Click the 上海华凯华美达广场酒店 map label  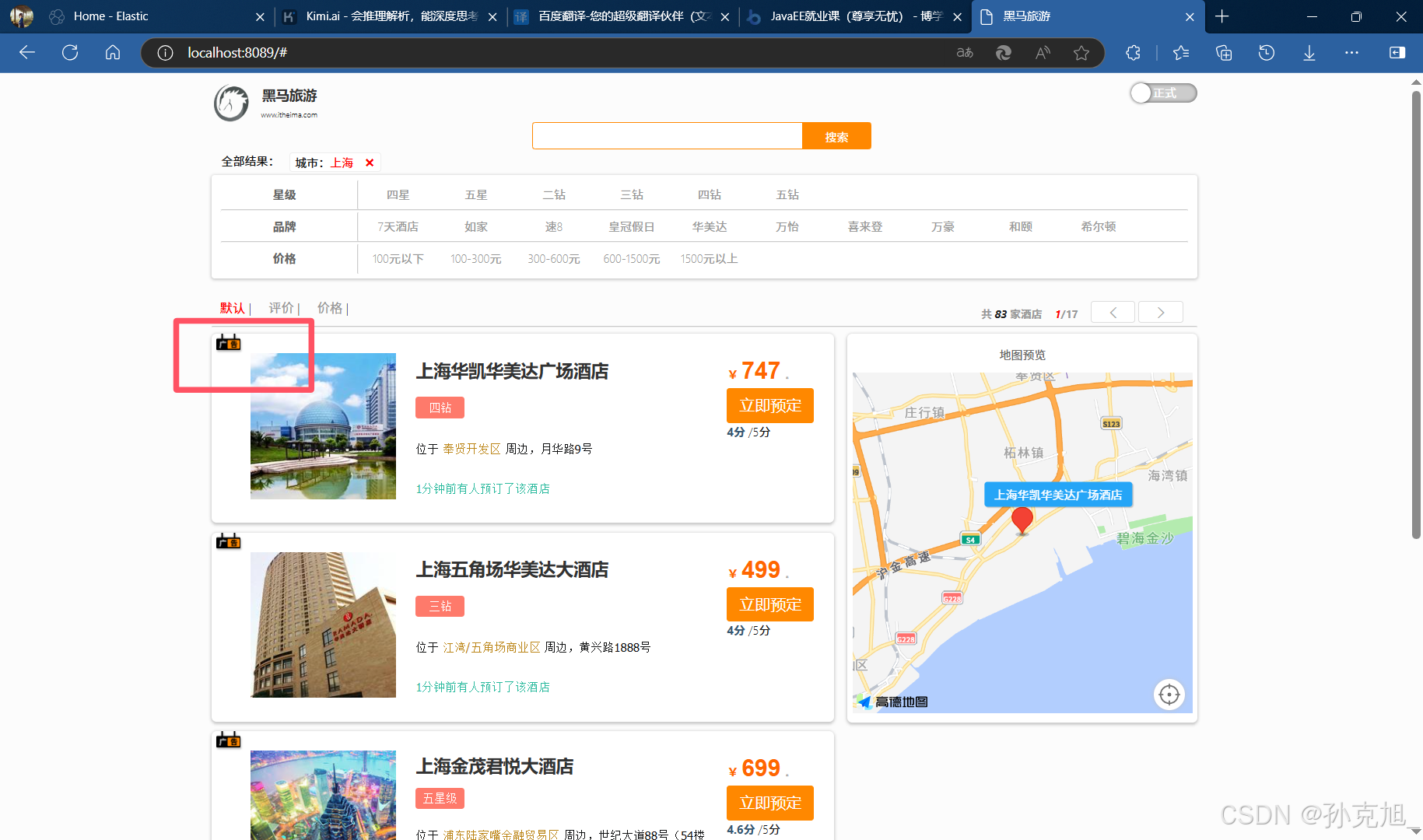1058,495
